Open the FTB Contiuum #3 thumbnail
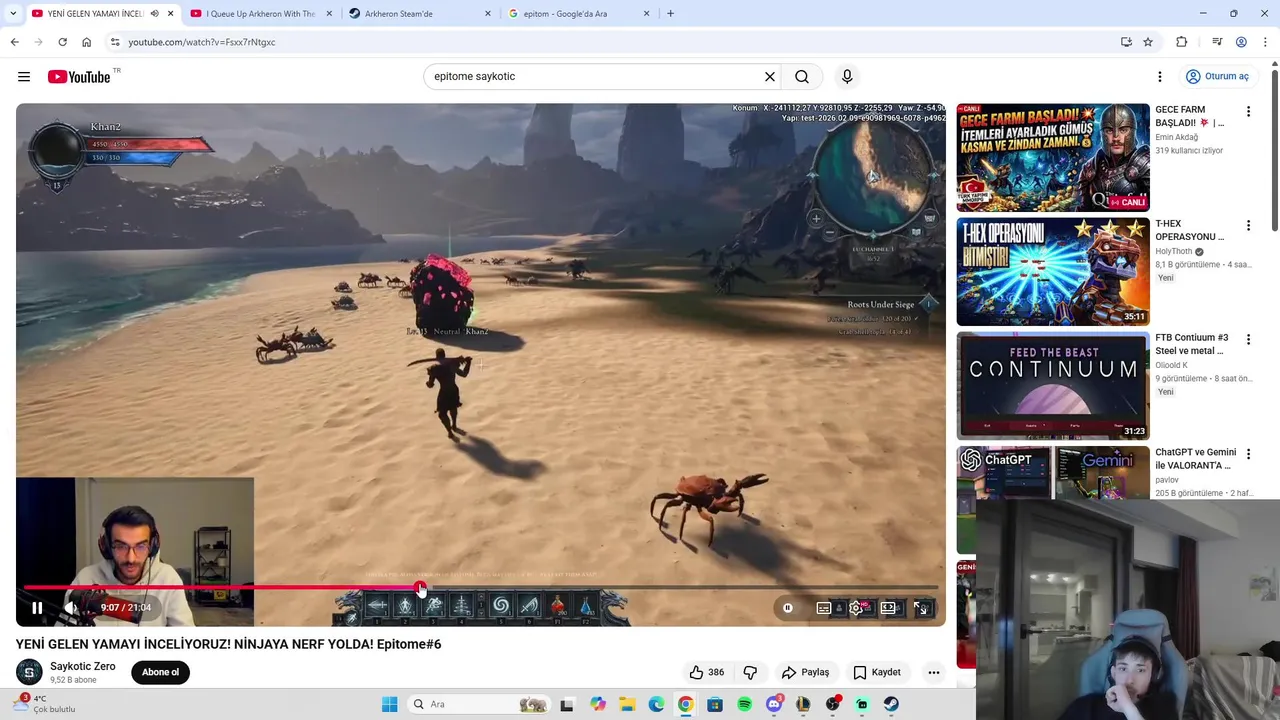This screenshot has width=1280, height=720. click(1053, 385)
